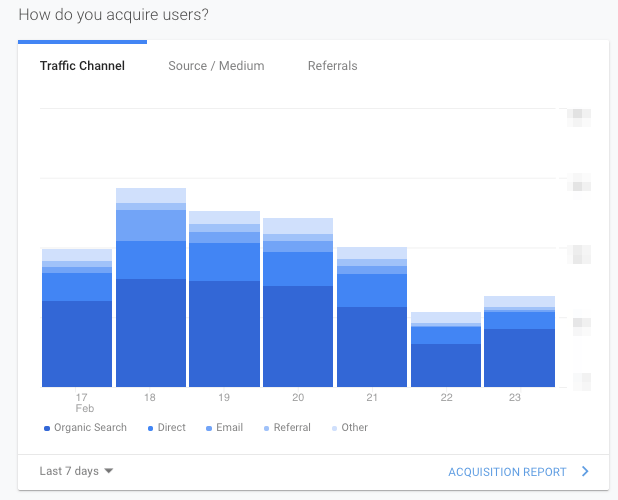The image size is (618, 500).
Task: Click the Organic Search segment for Feb 22
Action: point(446,365)
